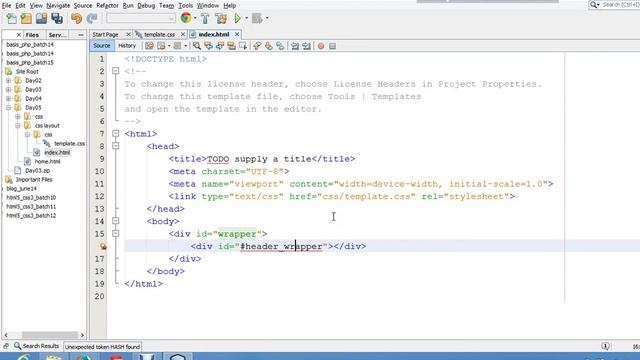Open the Run Project dropdown arrow
This screenshot has width=640, height=360.
click(246, 18)
